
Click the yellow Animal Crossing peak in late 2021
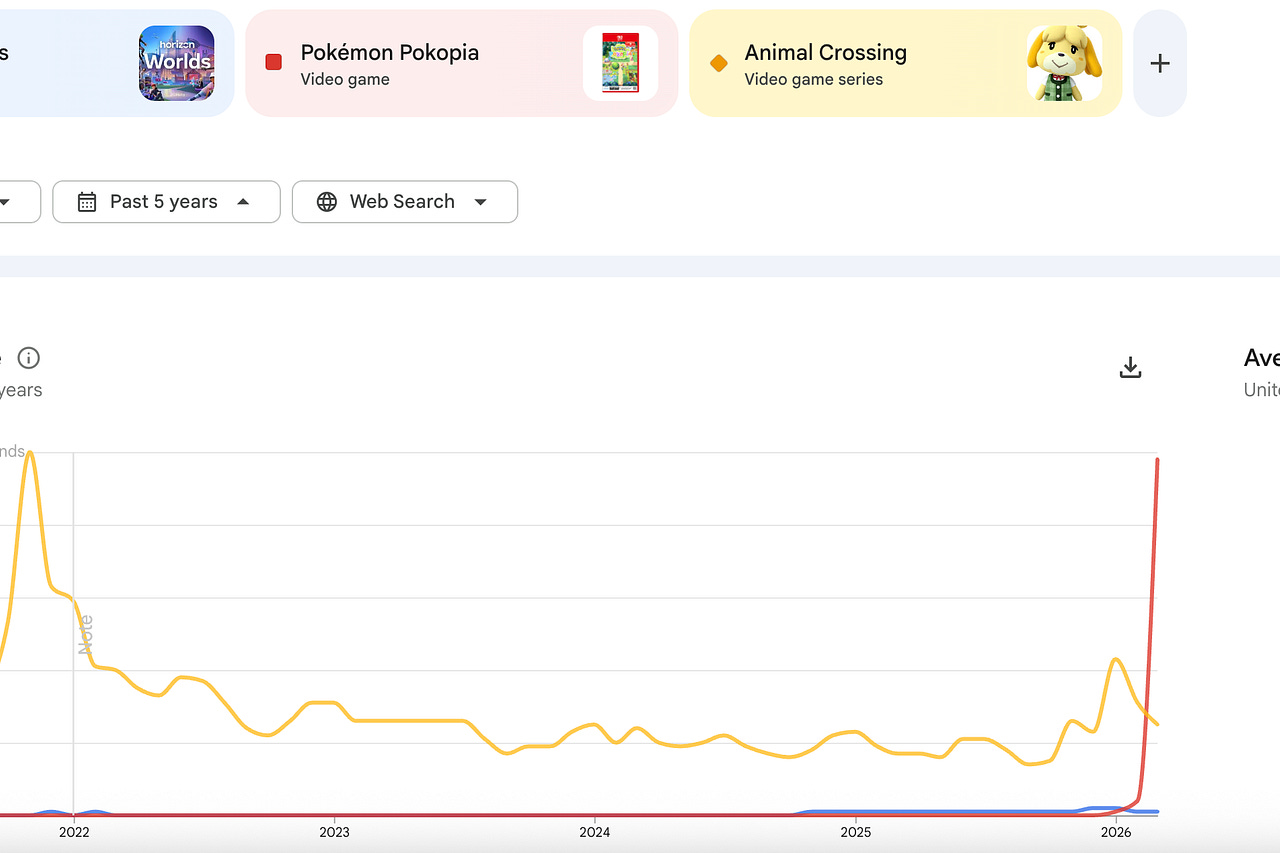click(30, 454)
